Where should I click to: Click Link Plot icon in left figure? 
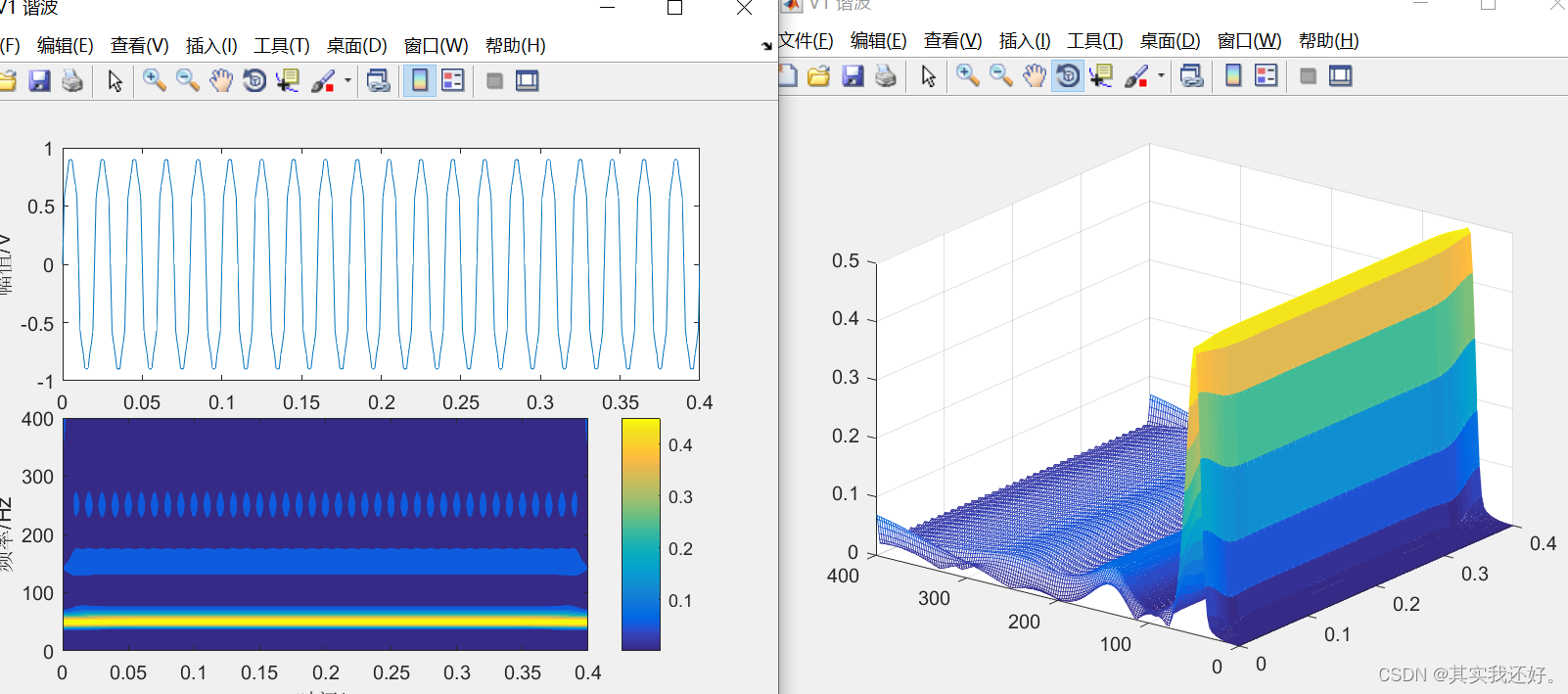click(x=378, y=81)
